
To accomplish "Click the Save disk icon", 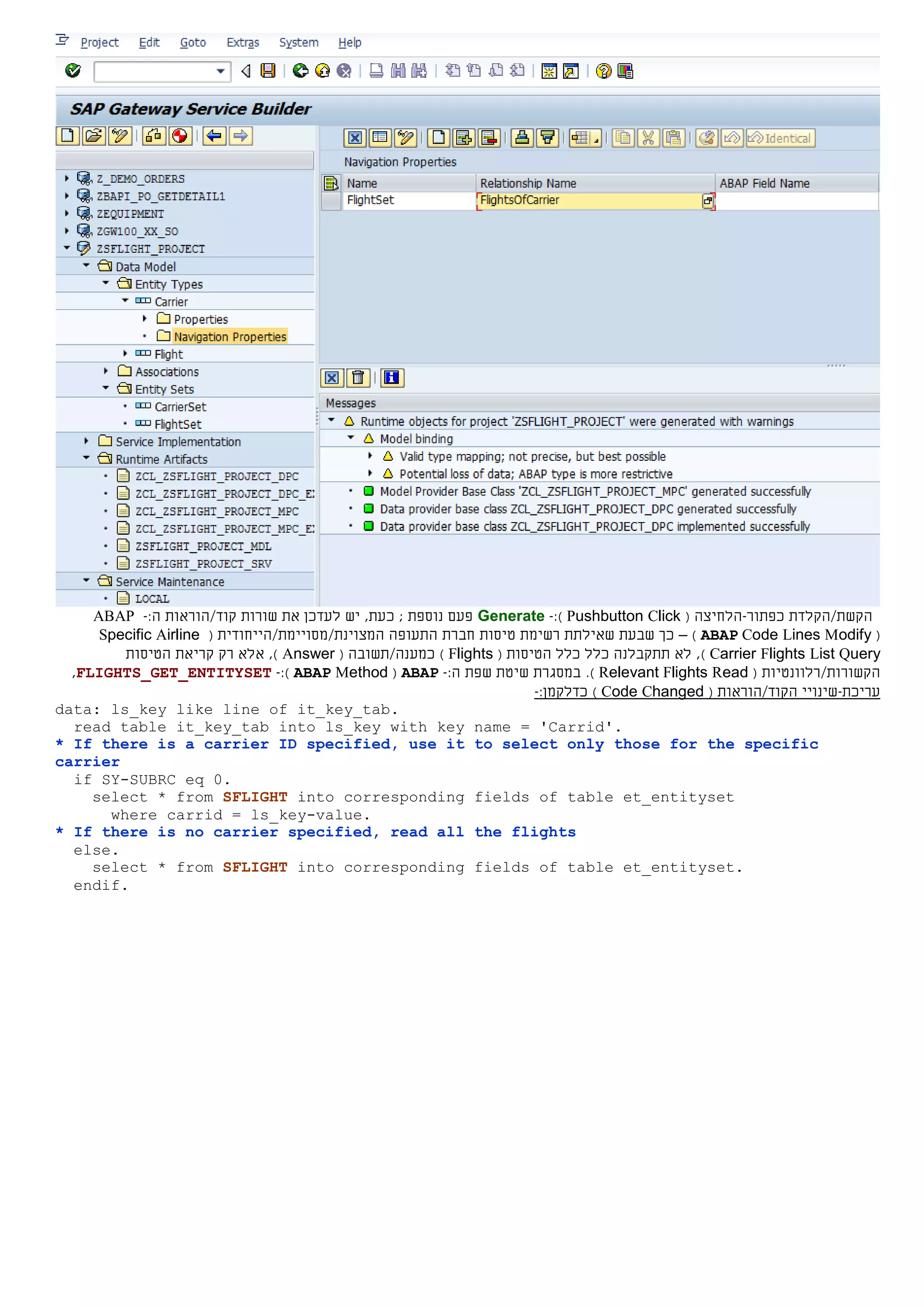I will click(x=268, y=70).
